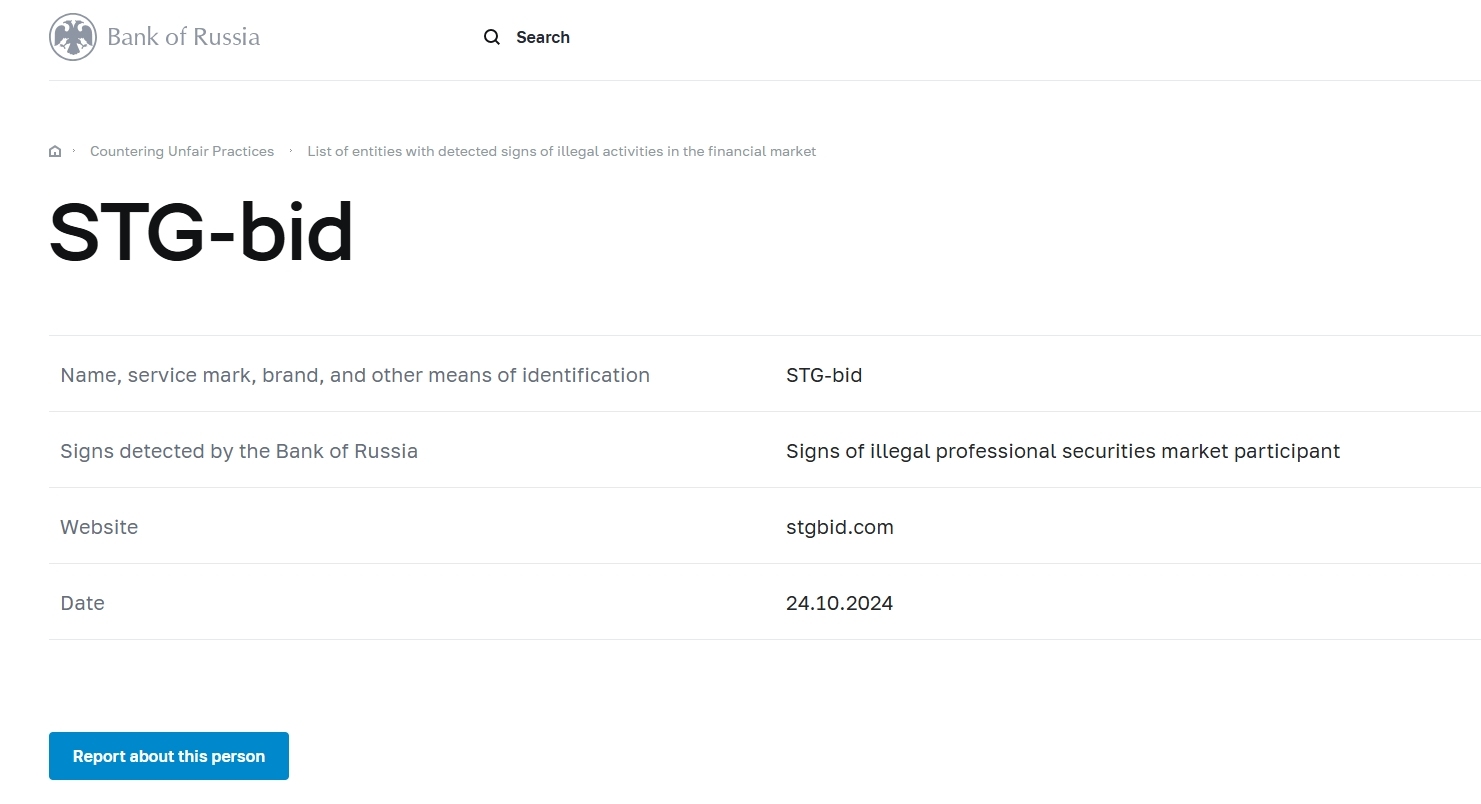Click the Bank of Russia eagle emblem

tap(73, 38)
